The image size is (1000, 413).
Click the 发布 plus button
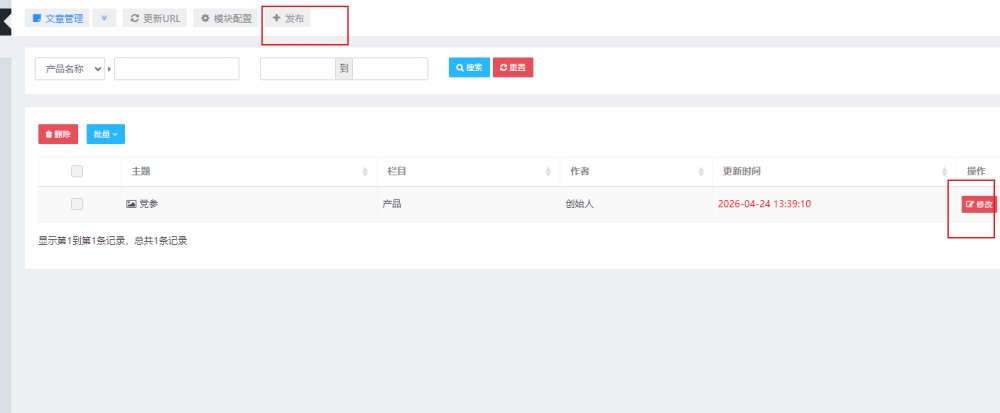click(x=288, y=18)
